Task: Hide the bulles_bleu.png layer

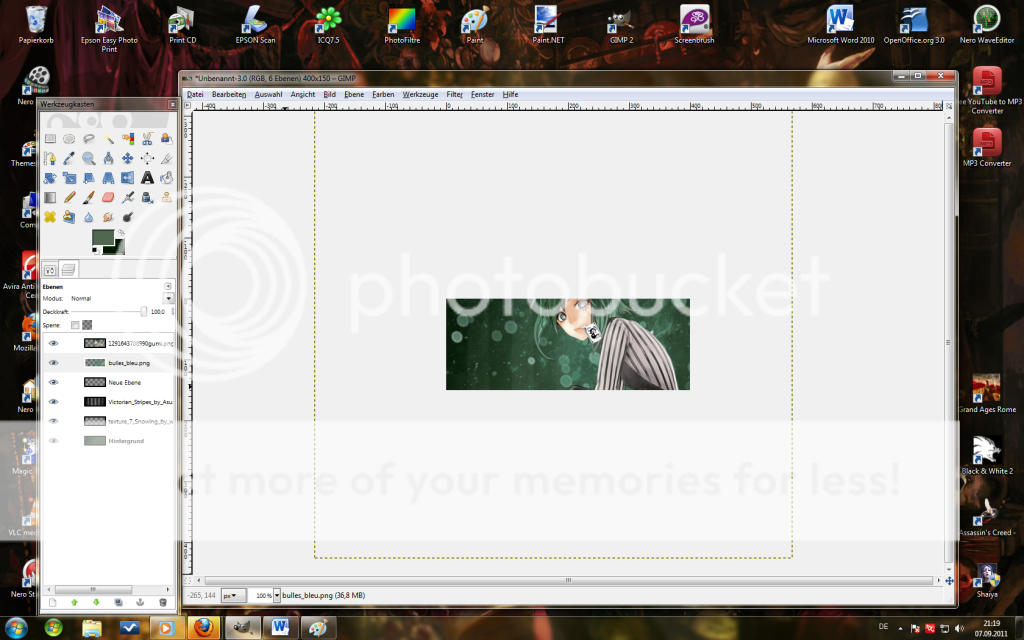Action: tap(54, 362)
